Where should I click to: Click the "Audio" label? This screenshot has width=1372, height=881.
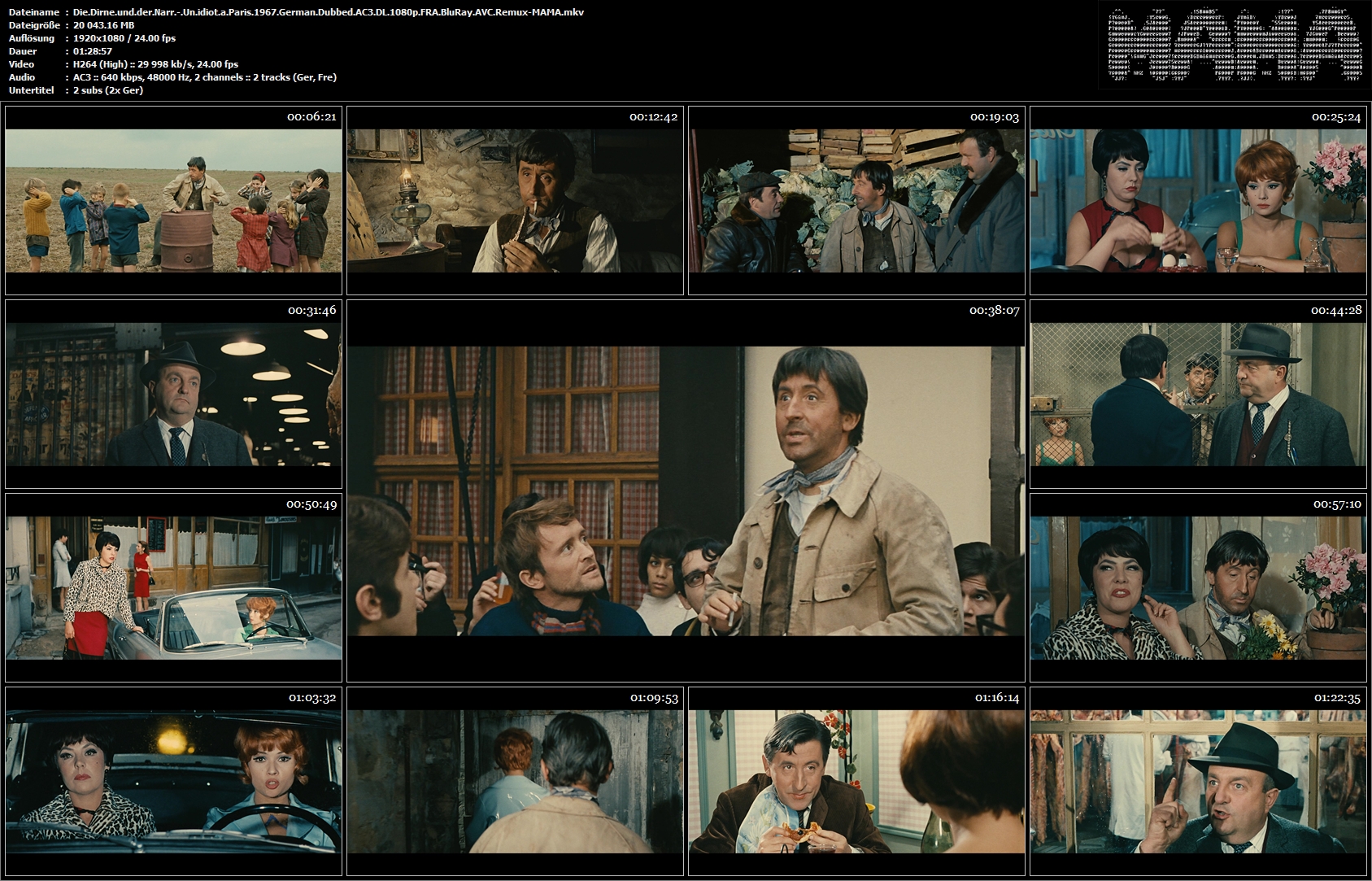(22, 77)
